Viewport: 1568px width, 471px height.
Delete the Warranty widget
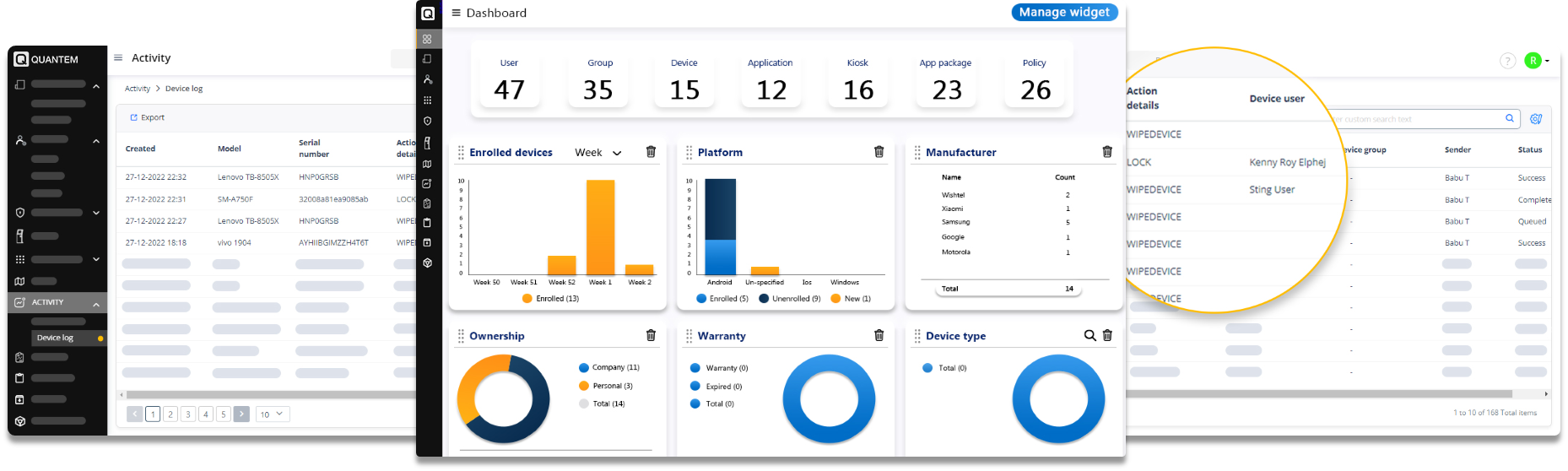879,336
